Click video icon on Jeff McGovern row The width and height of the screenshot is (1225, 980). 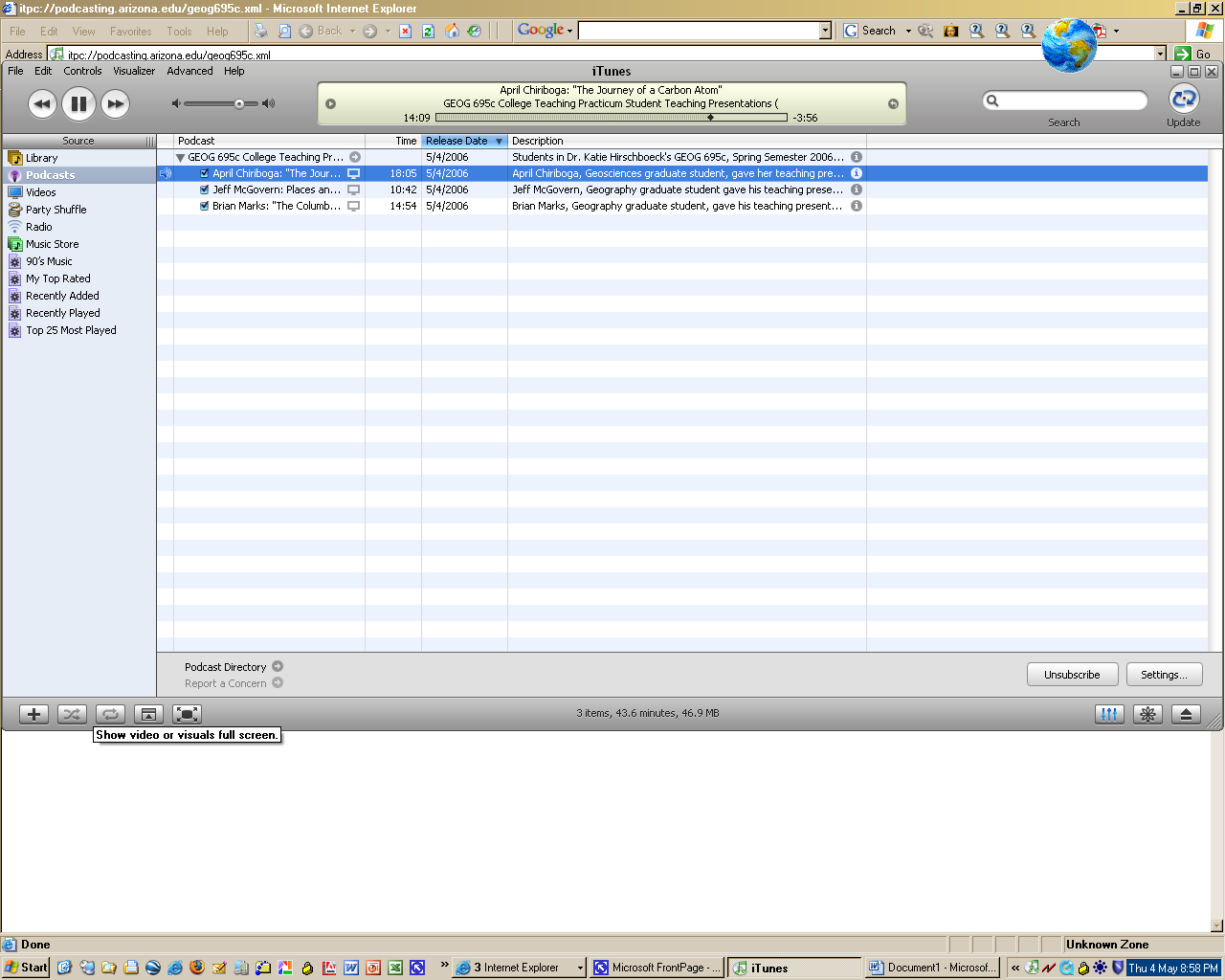[354, 189]
